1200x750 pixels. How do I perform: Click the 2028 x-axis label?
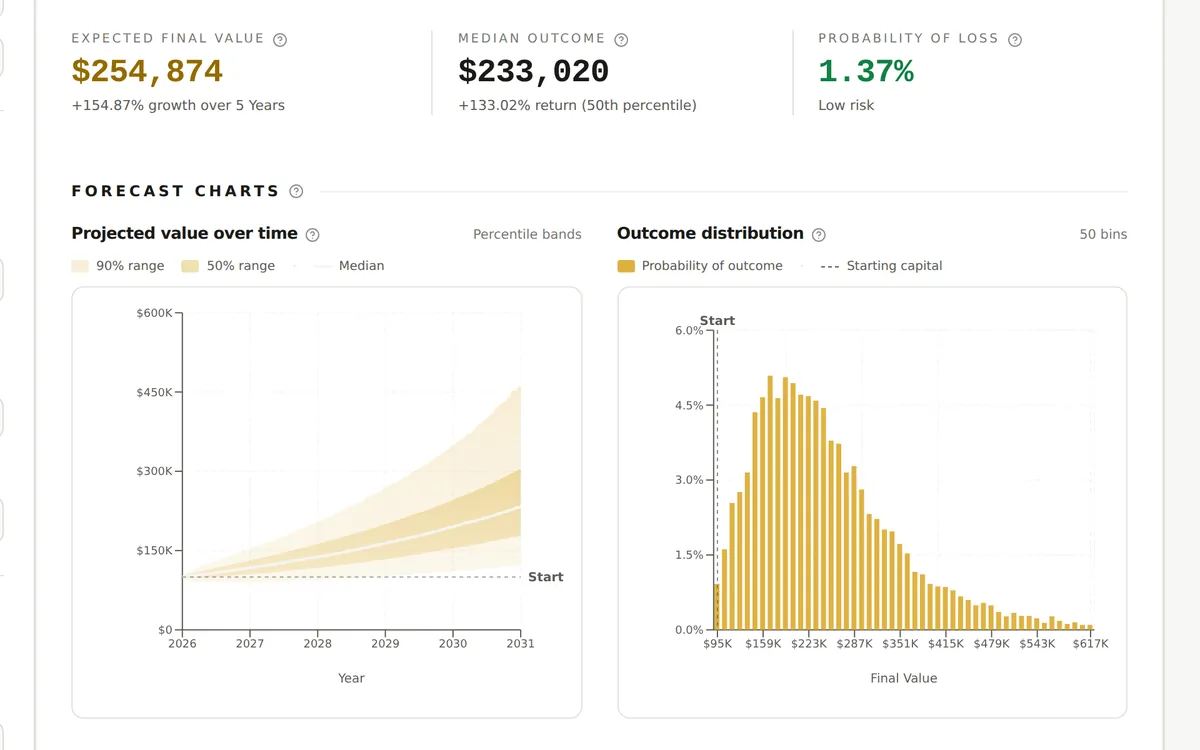318,643
